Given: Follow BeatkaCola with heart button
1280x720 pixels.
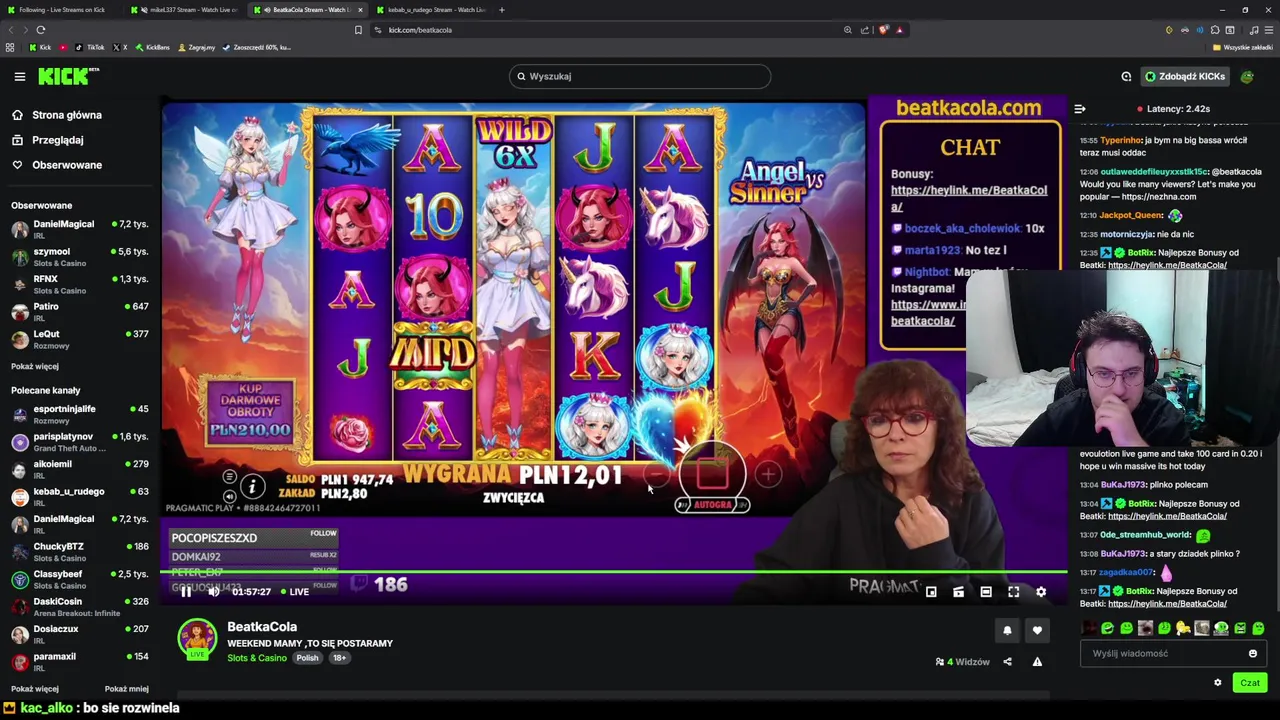Looking at the screenshot, I should (x=1037, y=630).
